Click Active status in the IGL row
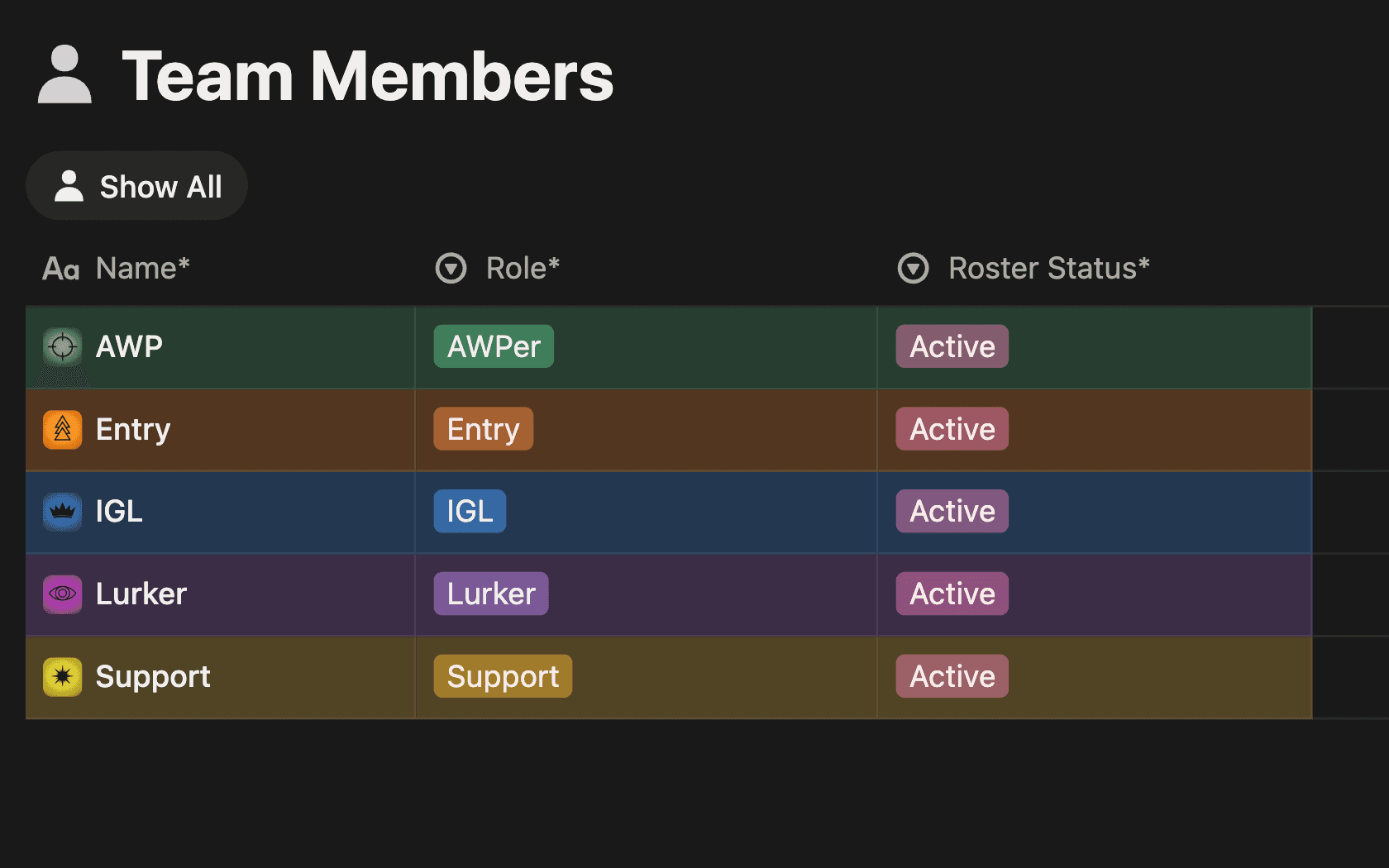The image size is (1389, 868). pyautogui.click(x=952, y=511)
